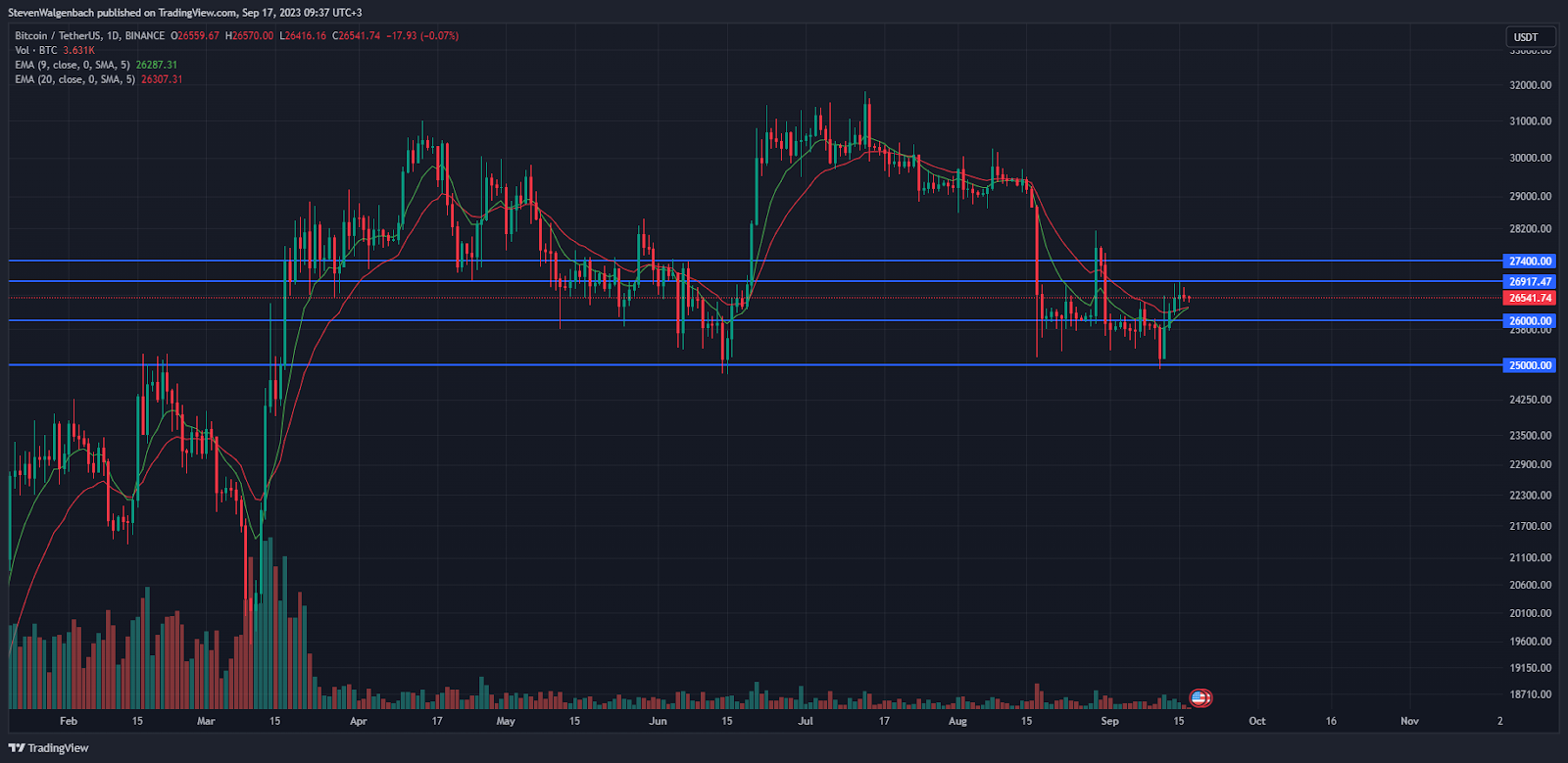Viewport: 1568px width, 763px height.
Task: Select the Vol · BTC indicator legend
Action: pyautogui.click(x=35, y=50)
